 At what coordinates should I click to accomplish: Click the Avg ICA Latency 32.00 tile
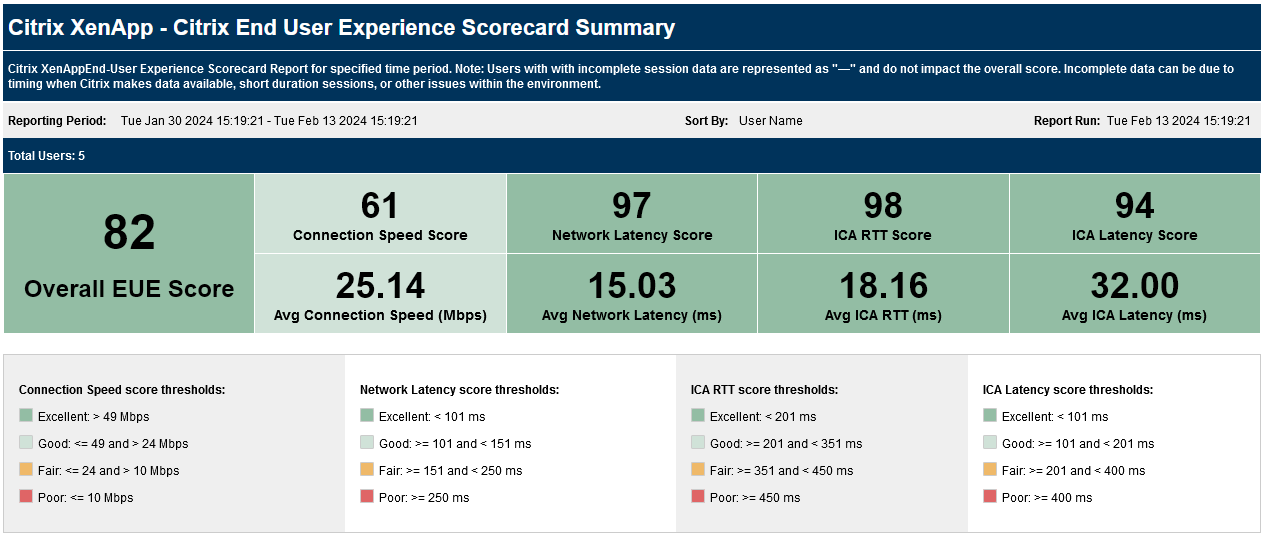click(x=1134, y=294)
